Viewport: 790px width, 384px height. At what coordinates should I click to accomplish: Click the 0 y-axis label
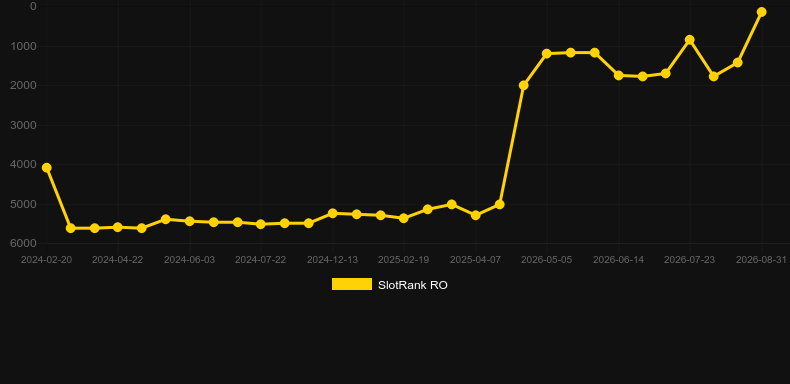tap(33, 6)
